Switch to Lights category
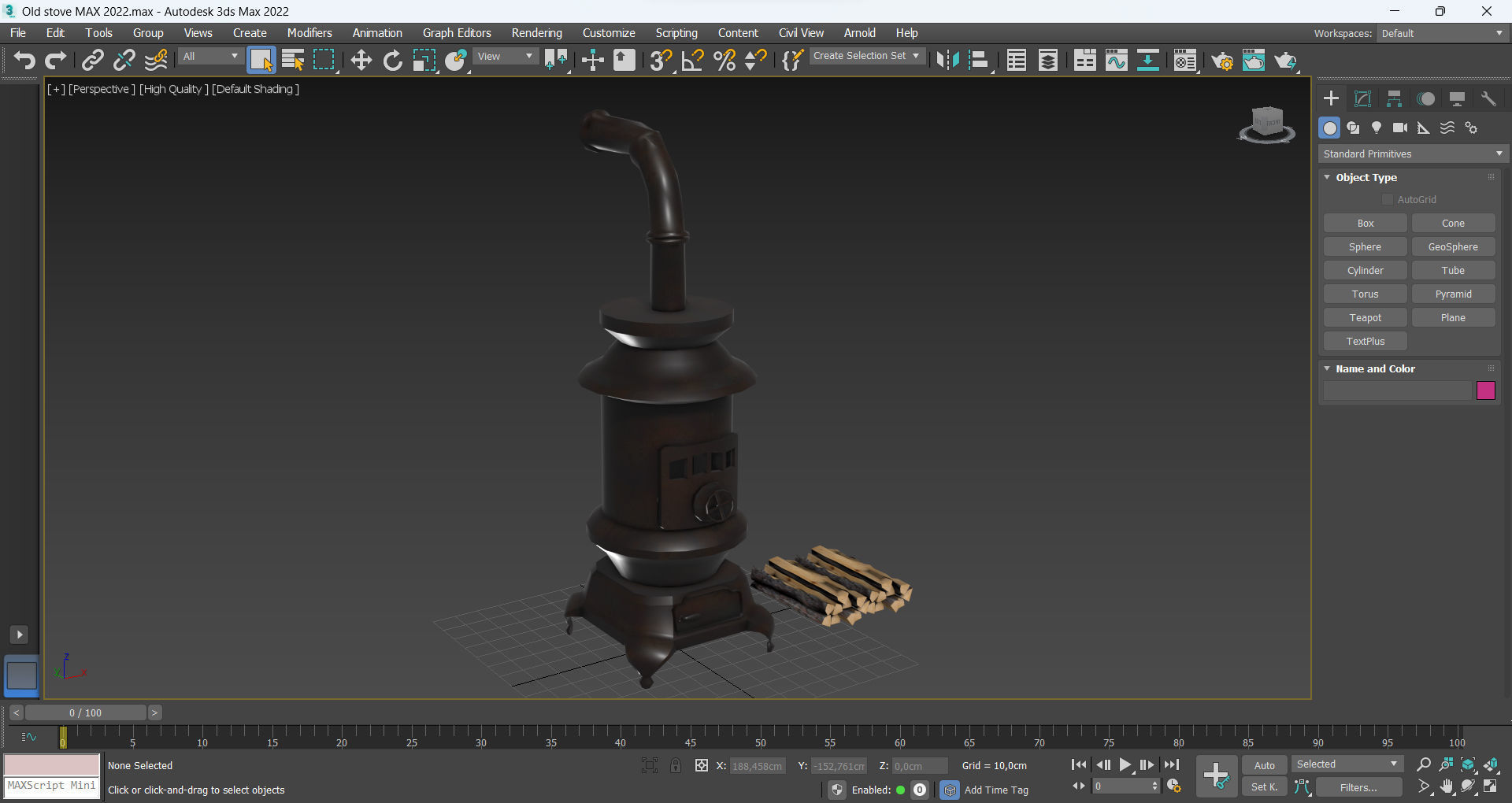Image resolution: width=1512 pixels, height=803 pixels. point(1377,128)
